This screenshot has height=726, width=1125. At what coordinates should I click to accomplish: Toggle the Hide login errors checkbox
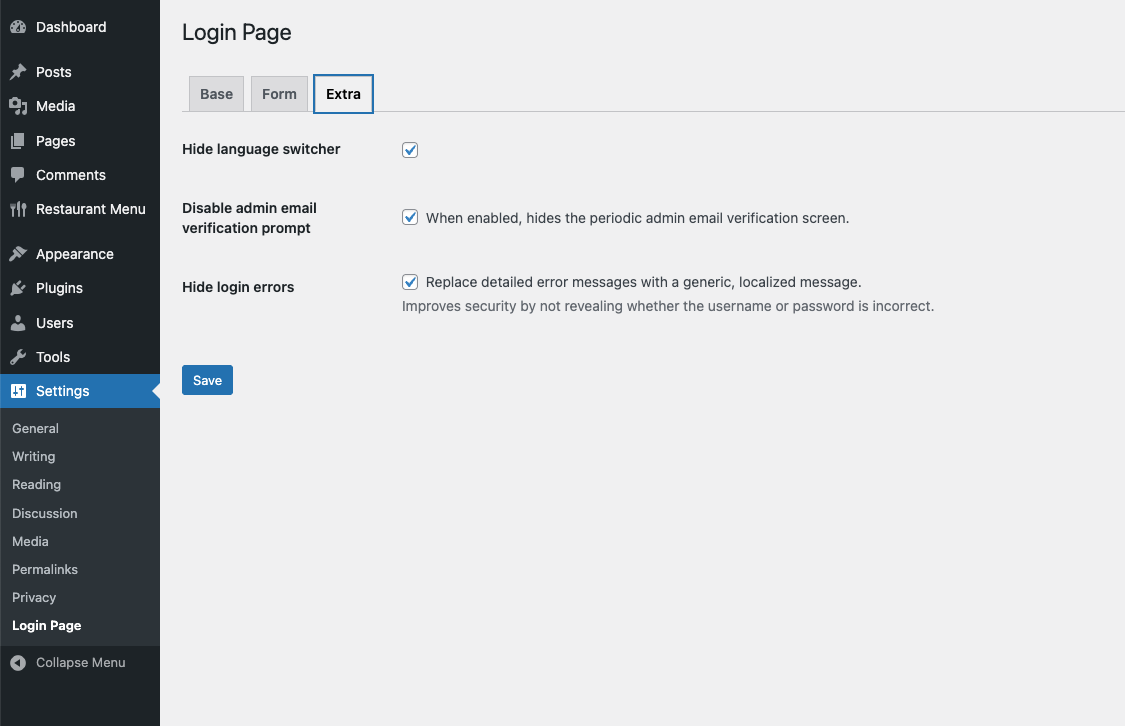point(410,282)
